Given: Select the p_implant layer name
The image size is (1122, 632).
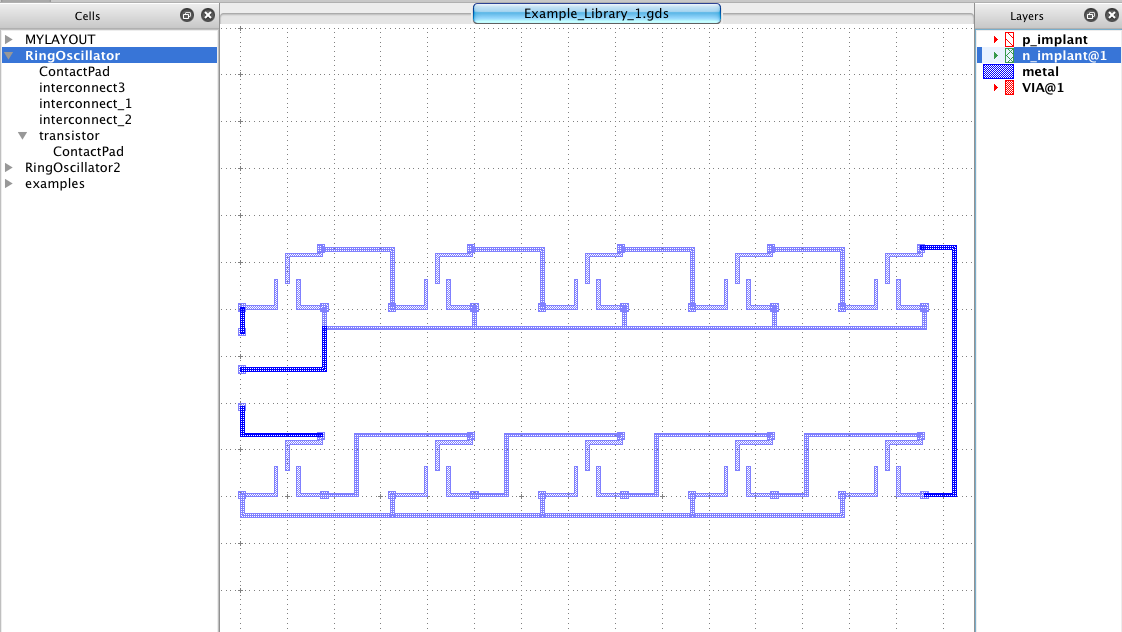Looking at the screenshot, I should 1054,39.
